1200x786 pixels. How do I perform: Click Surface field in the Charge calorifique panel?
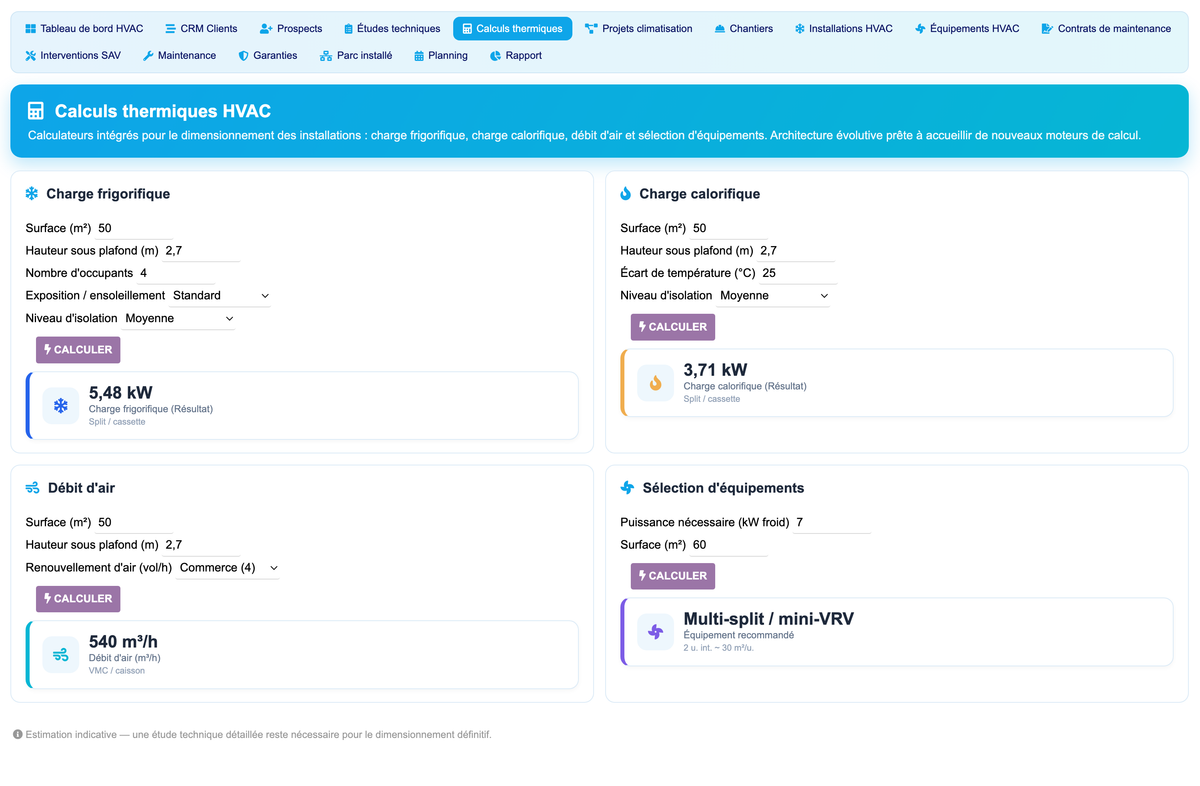[x=728, y=228]
